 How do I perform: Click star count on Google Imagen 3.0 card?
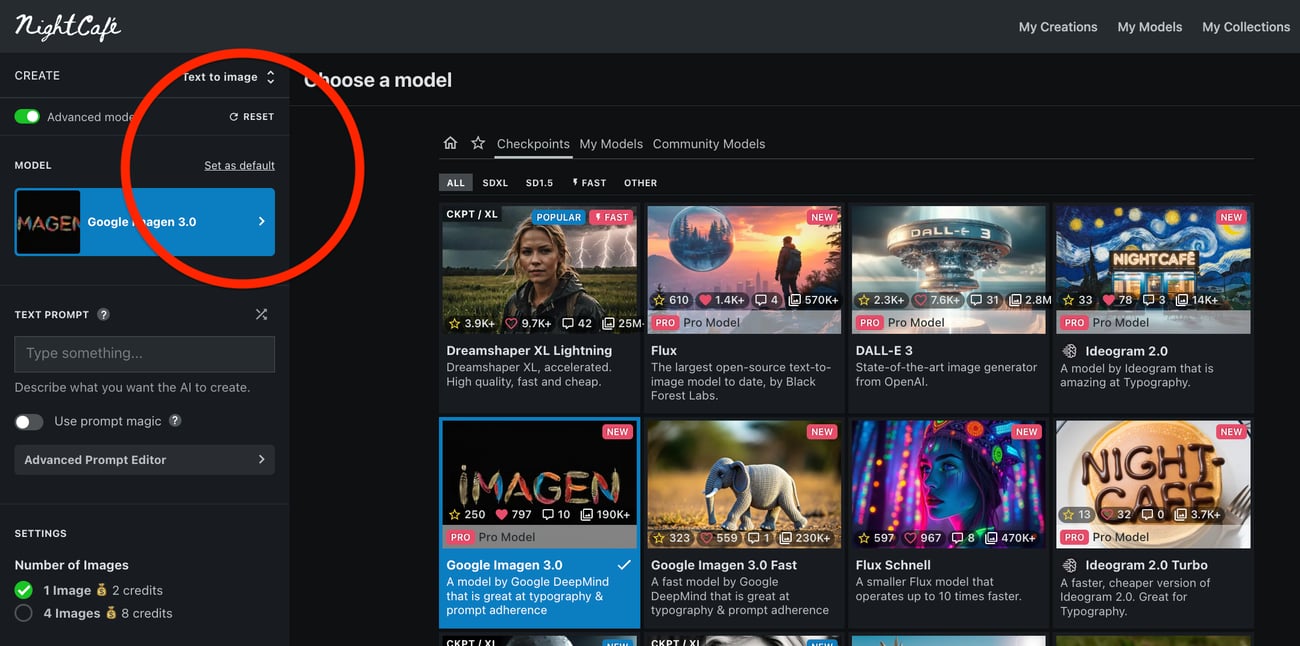pyautogui.click(x=466, y=514)
